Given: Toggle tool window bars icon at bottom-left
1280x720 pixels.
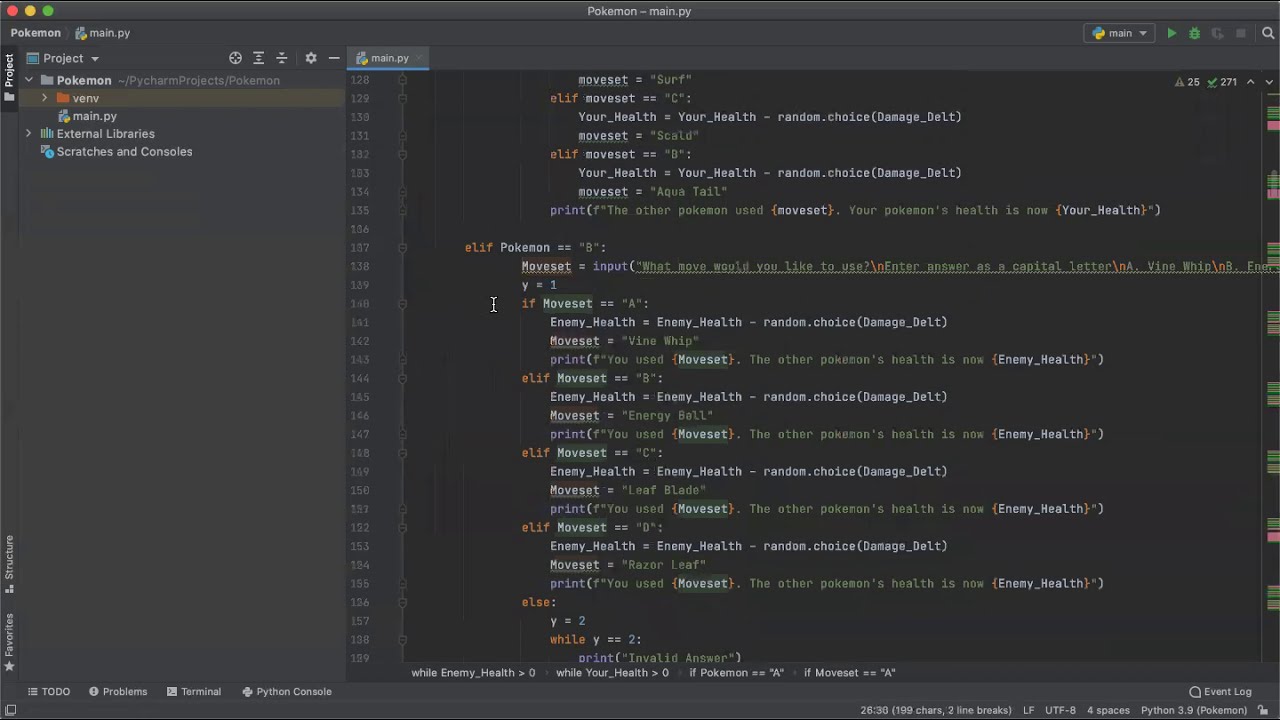Looking at the screenshot, I should (x=10, y=710).
